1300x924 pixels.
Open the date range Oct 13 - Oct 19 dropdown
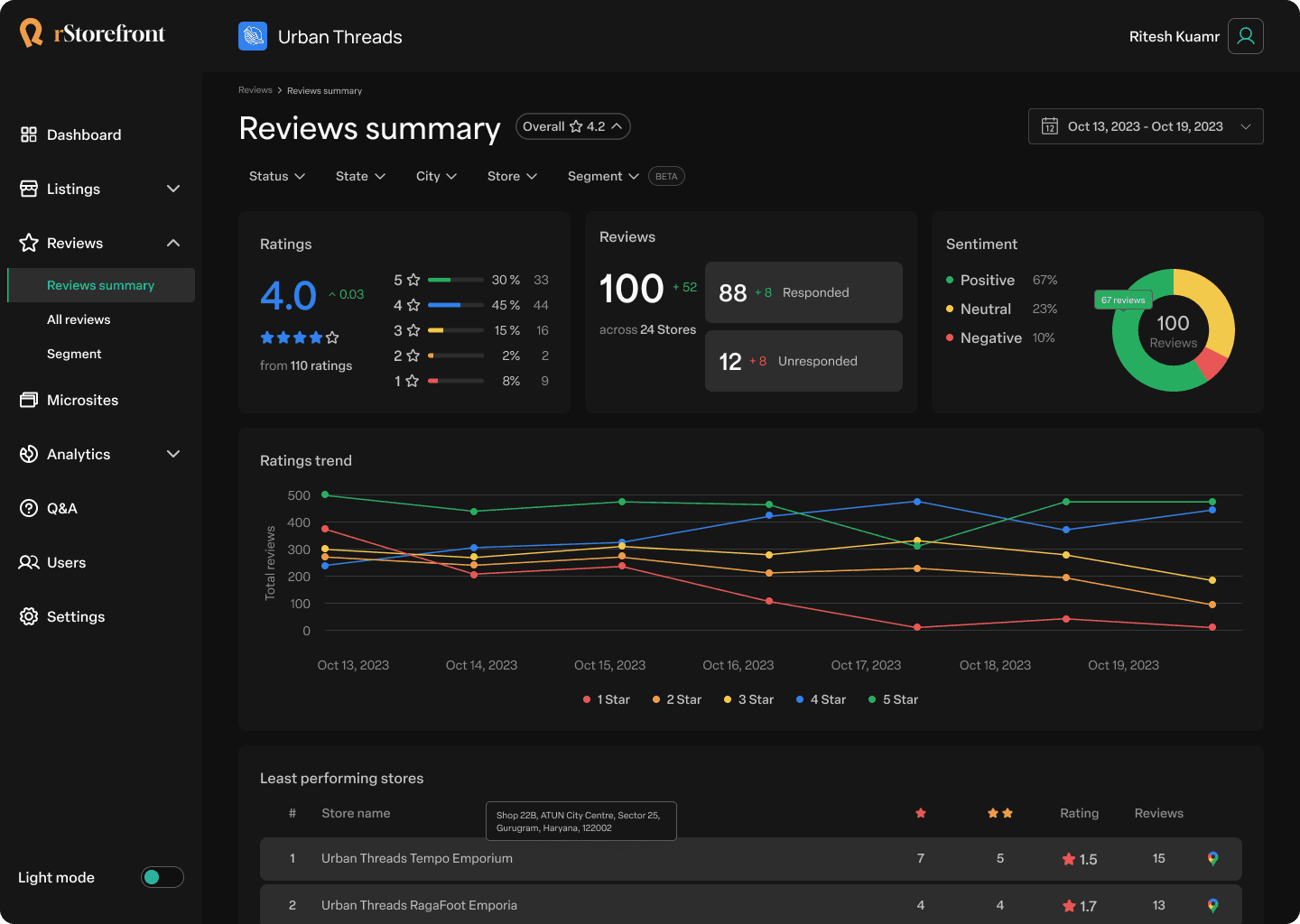(1146, 126)
